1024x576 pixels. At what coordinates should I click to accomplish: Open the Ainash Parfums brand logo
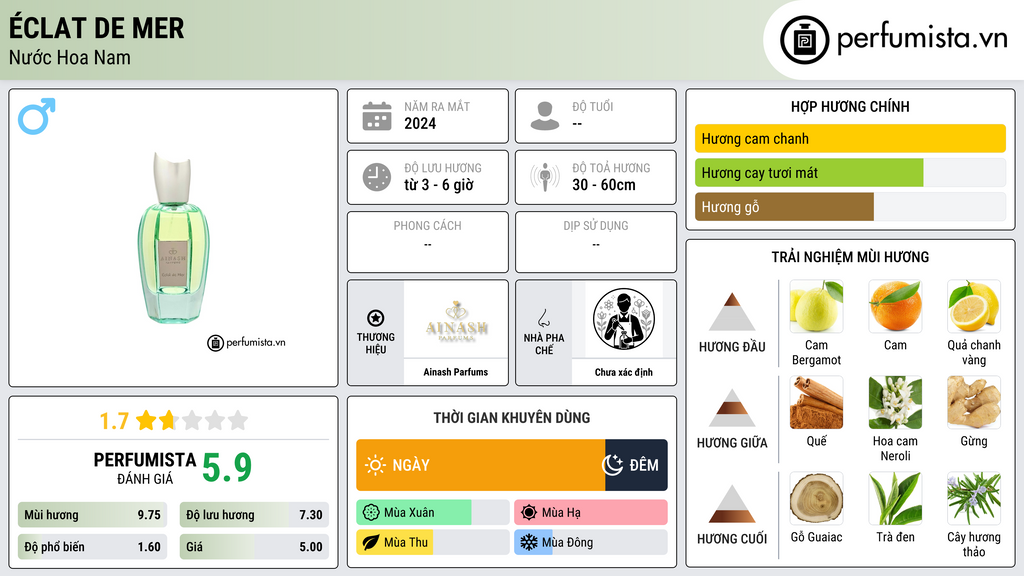pyautogui.click(x=456, y=320)
